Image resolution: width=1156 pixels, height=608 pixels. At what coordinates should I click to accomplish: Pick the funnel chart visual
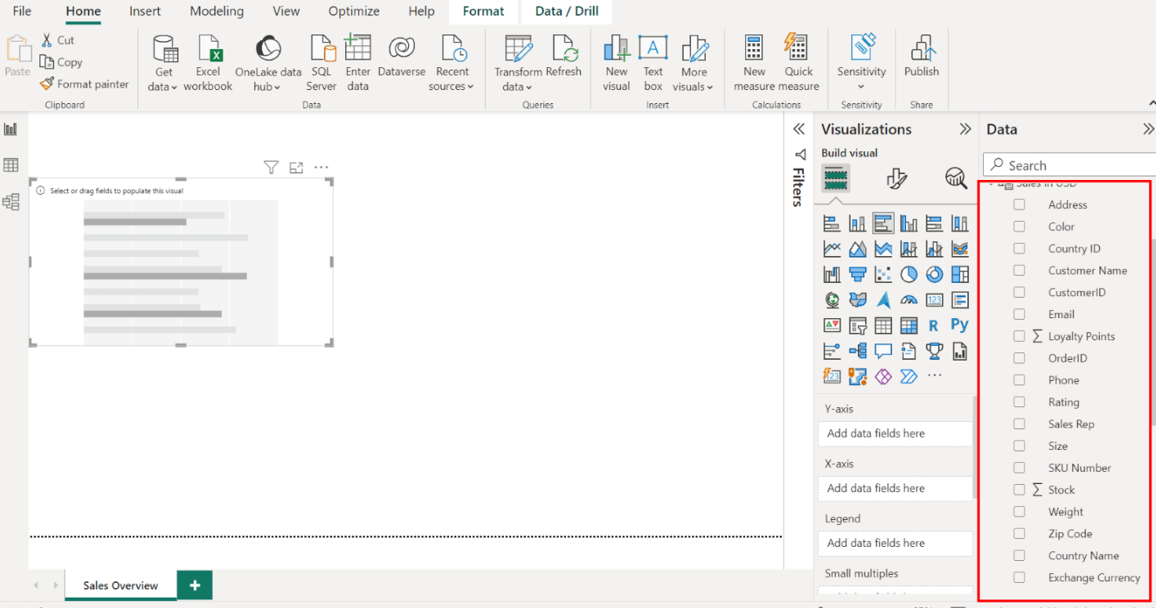857,274
